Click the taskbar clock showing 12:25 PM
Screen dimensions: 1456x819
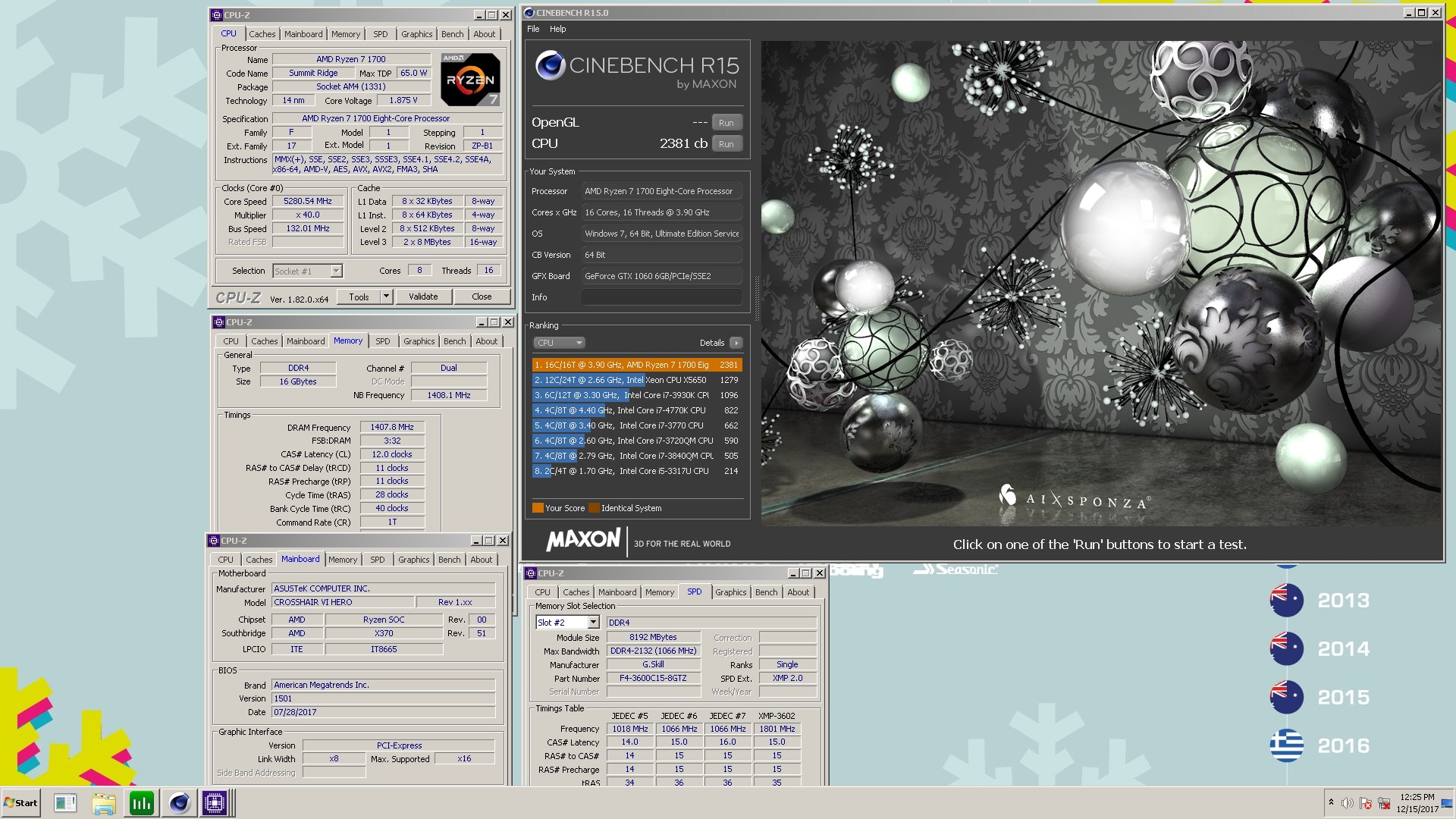pos(1417,803)
